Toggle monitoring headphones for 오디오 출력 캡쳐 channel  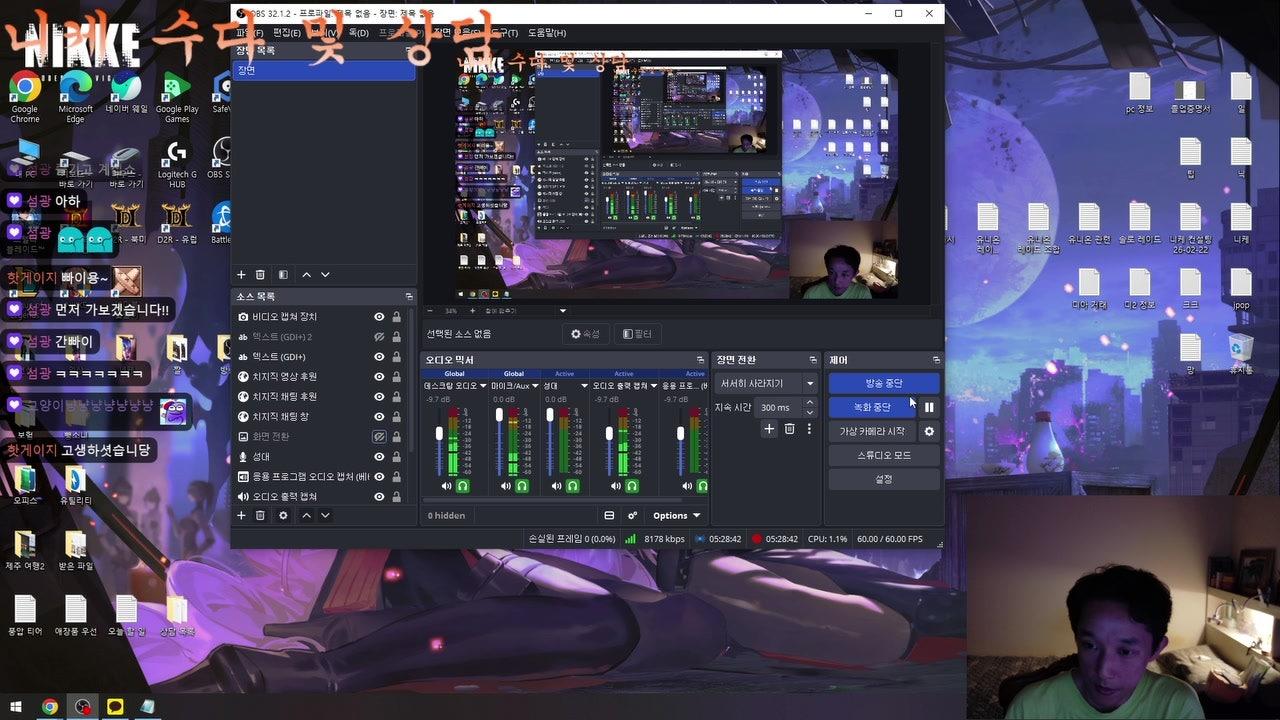tap(631, 486)
